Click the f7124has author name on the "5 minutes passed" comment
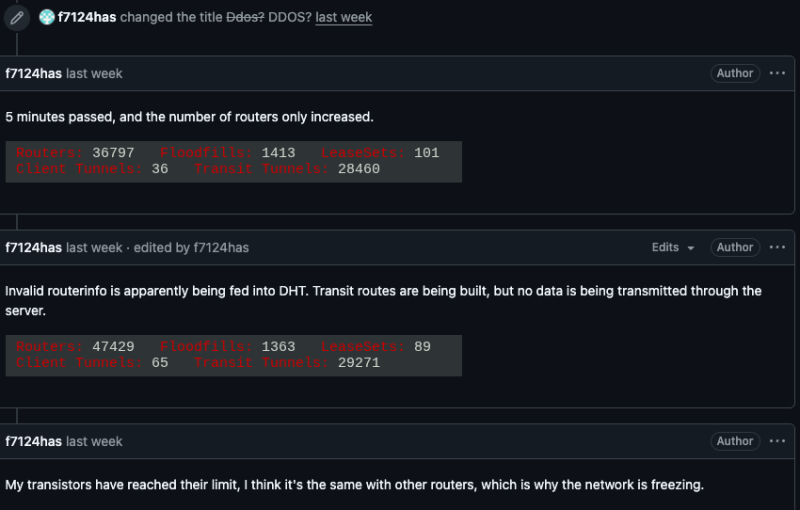The height and width of the screenshot is (510, 800). (33, 74)
